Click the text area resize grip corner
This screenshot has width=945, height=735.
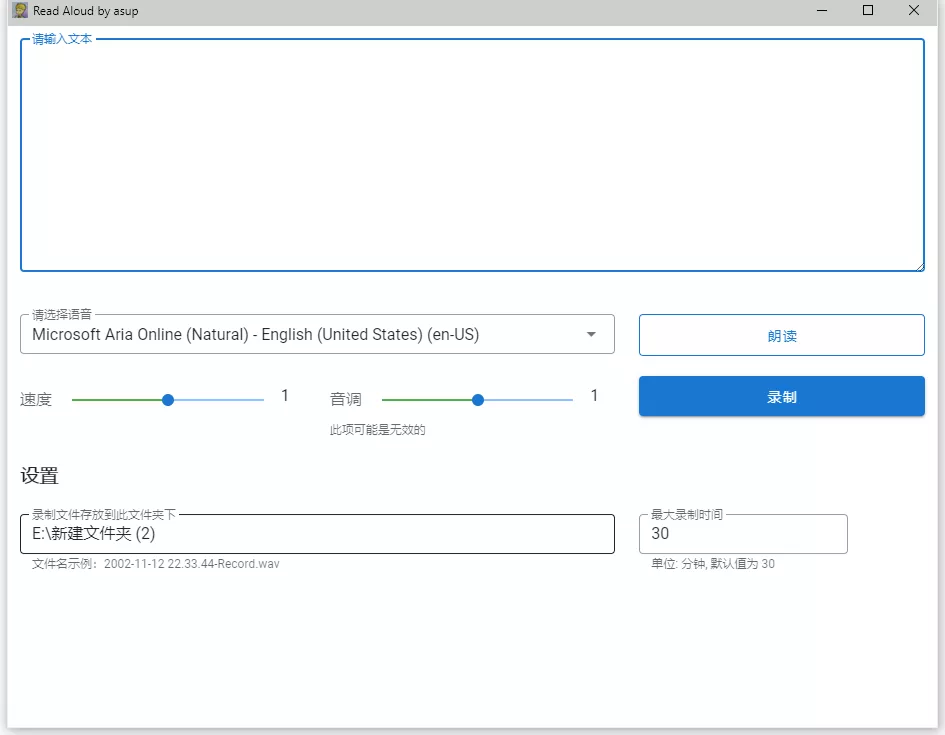point(920,266)
